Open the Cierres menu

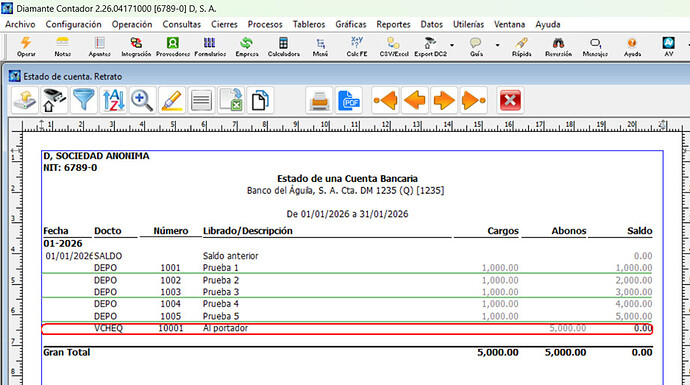(x=224, y=24)
